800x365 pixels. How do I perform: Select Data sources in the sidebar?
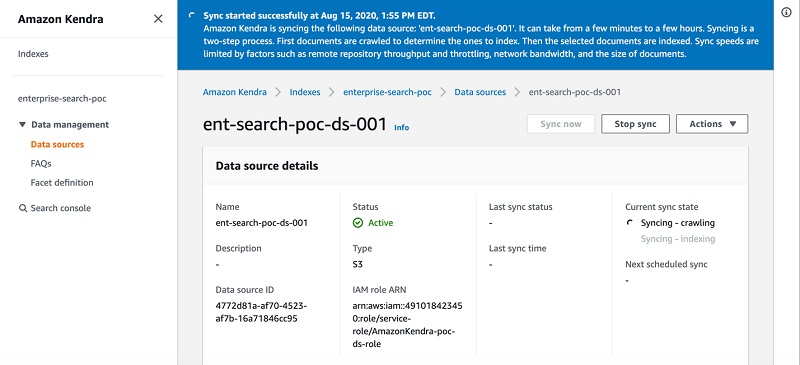click(x=57, y=144)
